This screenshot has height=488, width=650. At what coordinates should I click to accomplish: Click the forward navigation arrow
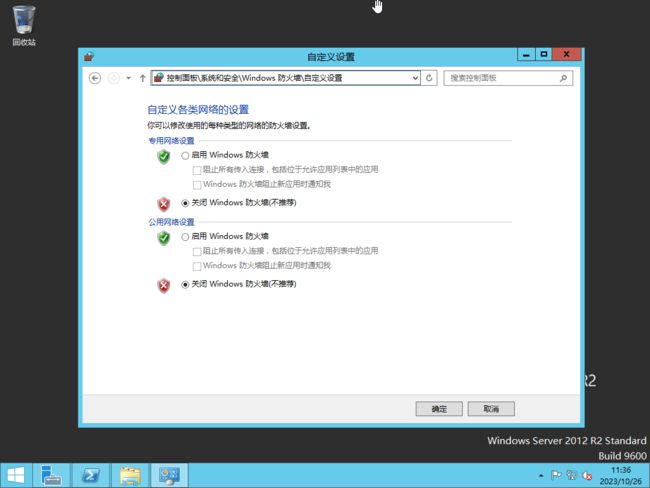pos(114,78)
